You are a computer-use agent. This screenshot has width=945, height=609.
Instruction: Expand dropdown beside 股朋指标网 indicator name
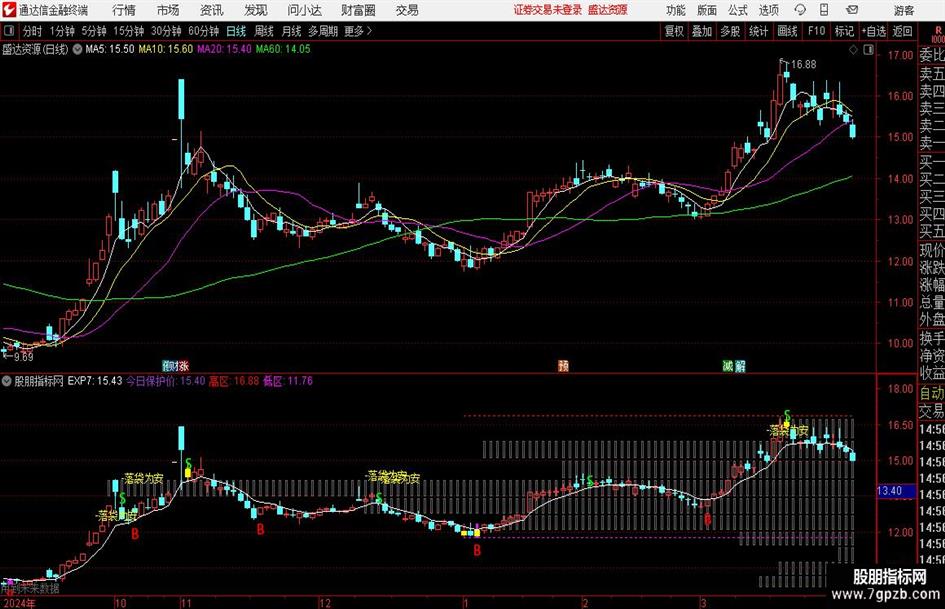[7, 381]
